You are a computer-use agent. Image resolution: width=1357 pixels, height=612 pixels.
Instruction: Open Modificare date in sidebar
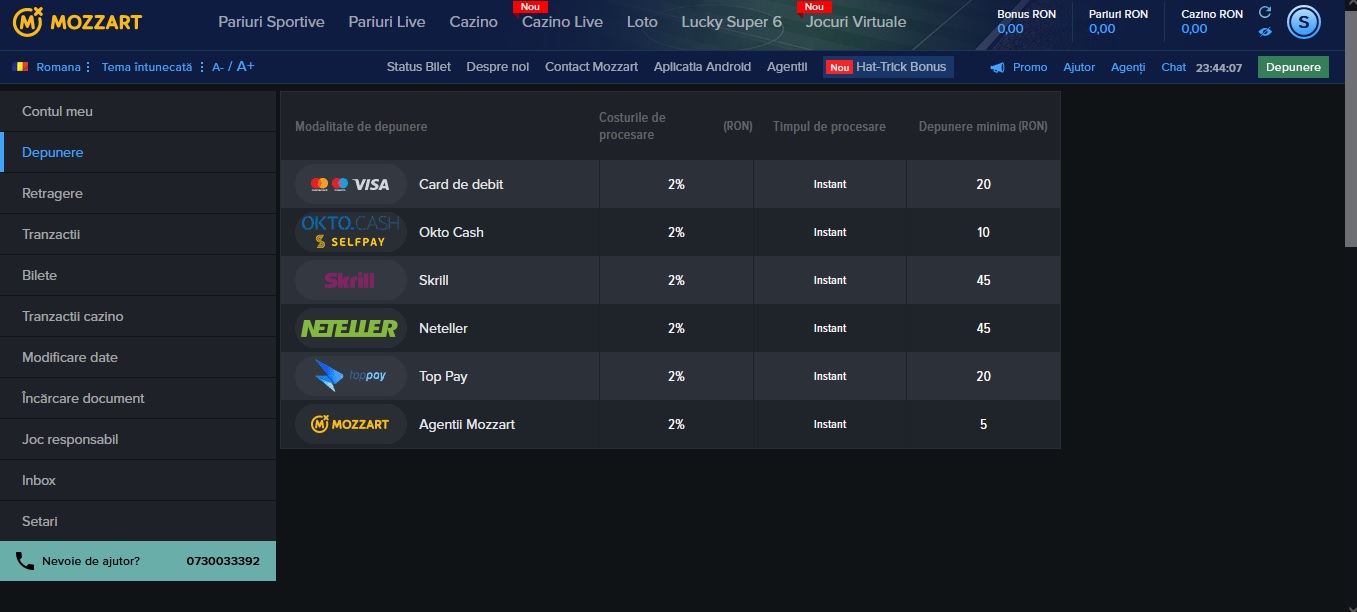[x=138, y=357]
